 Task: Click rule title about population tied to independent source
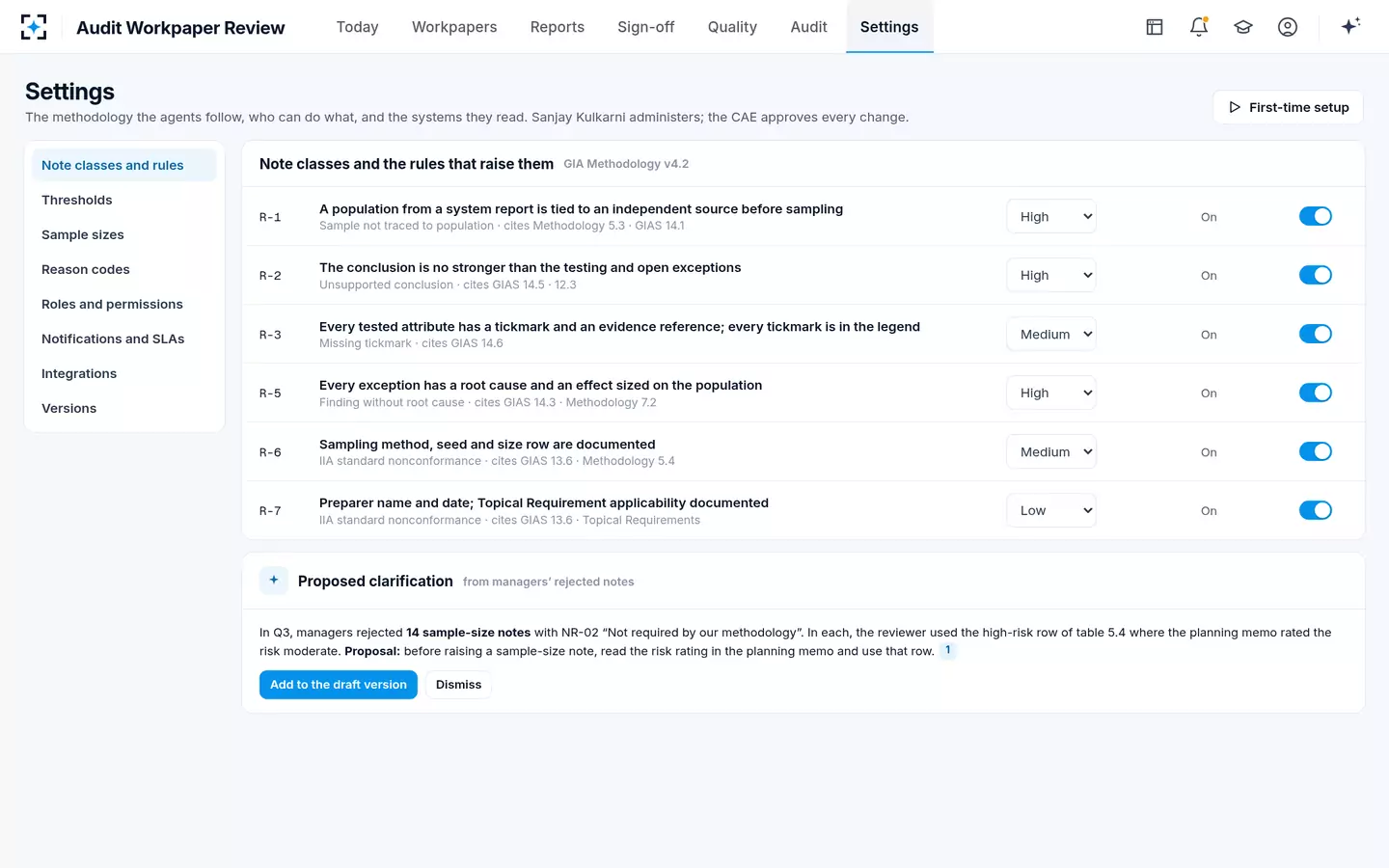(x=581, y=208)
